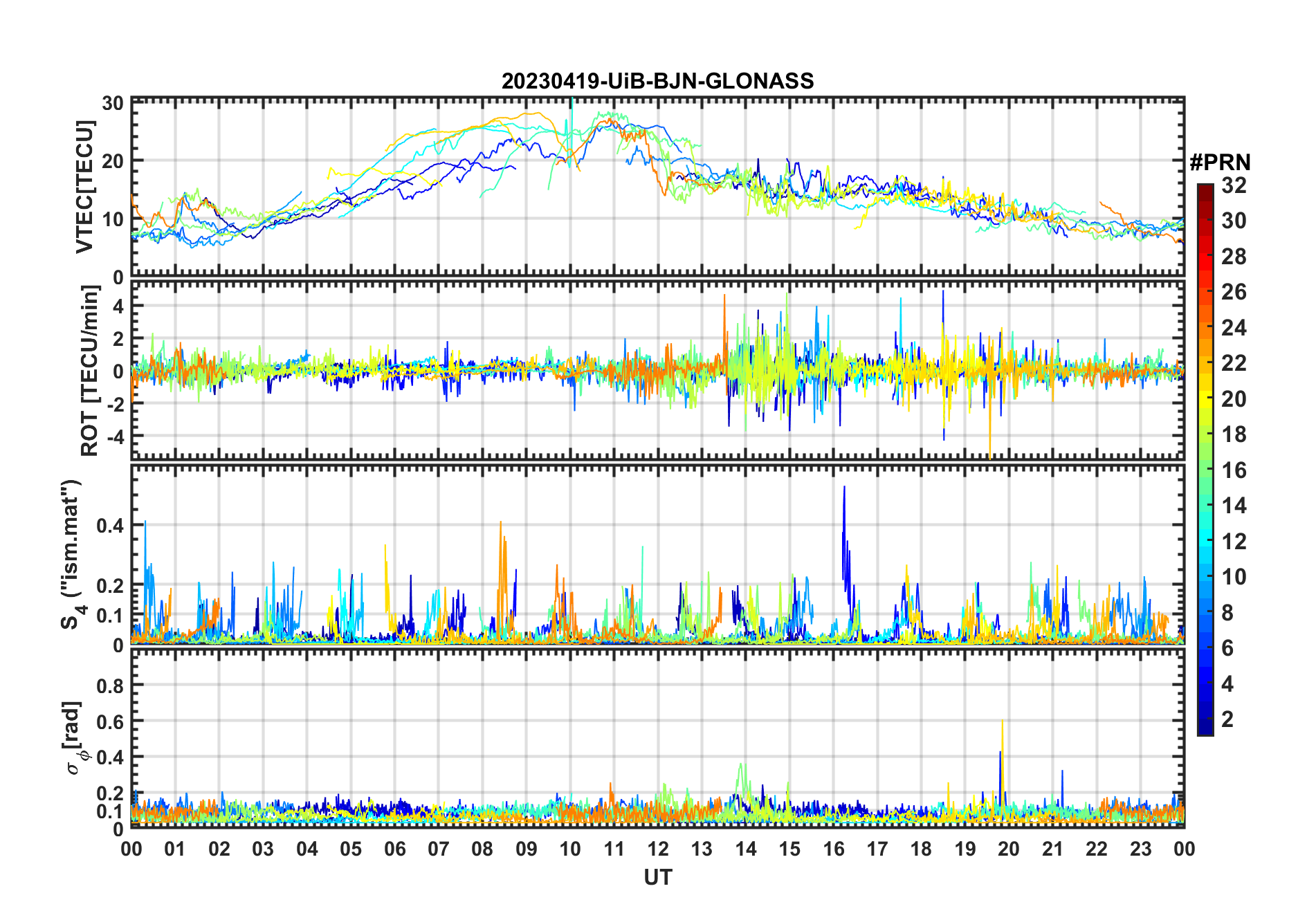Click the 06 hour tick on the time axis
1316x920 pixels.
click(x=394, y=849)
